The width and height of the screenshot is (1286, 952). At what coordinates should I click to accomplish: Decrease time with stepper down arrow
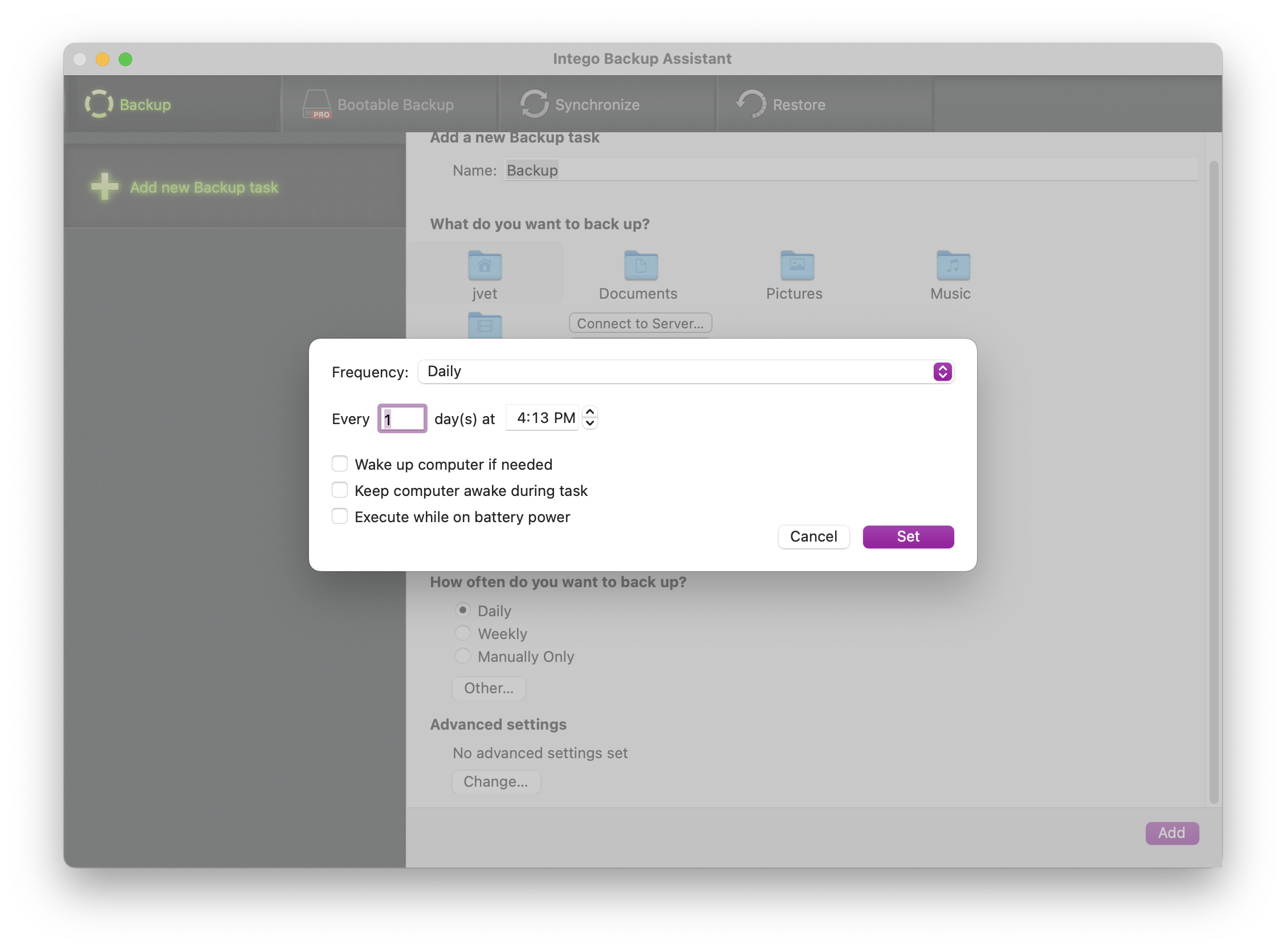(589, 424)
